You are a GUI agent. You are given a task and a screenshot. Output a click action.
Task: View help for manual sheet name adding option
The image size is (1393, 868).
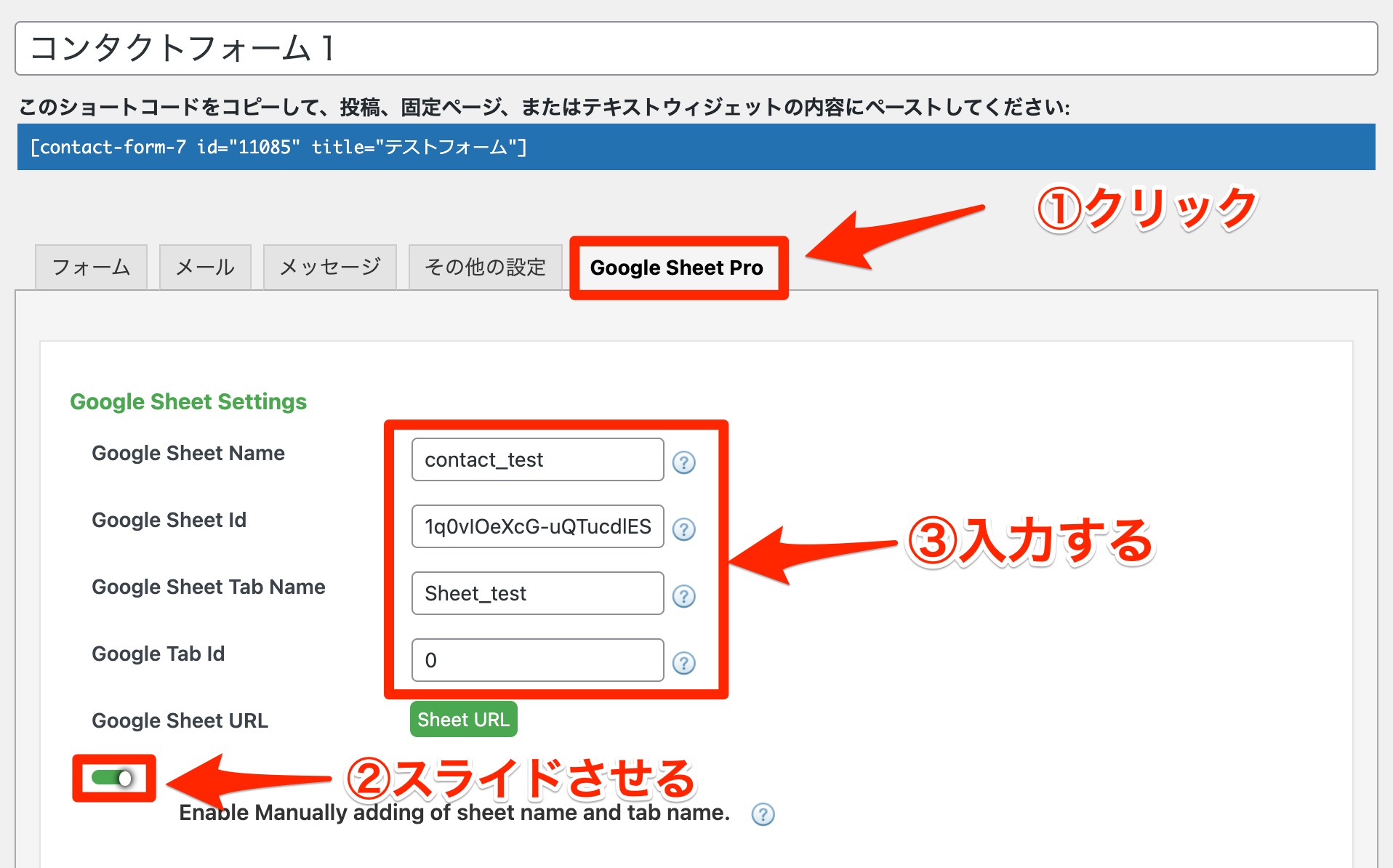pos(762,815)
